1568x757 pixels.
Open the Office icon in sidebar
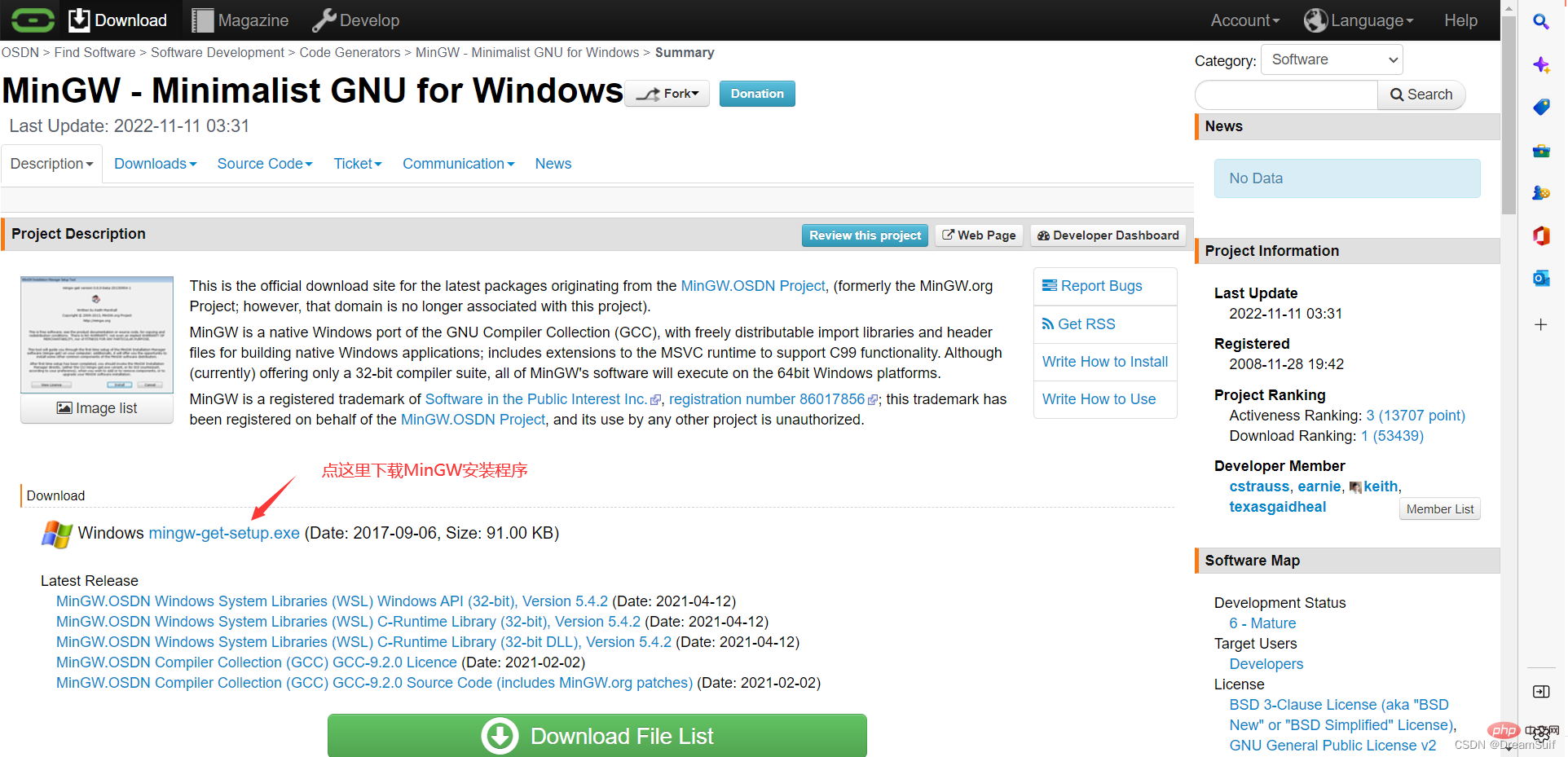(1540, 235)
